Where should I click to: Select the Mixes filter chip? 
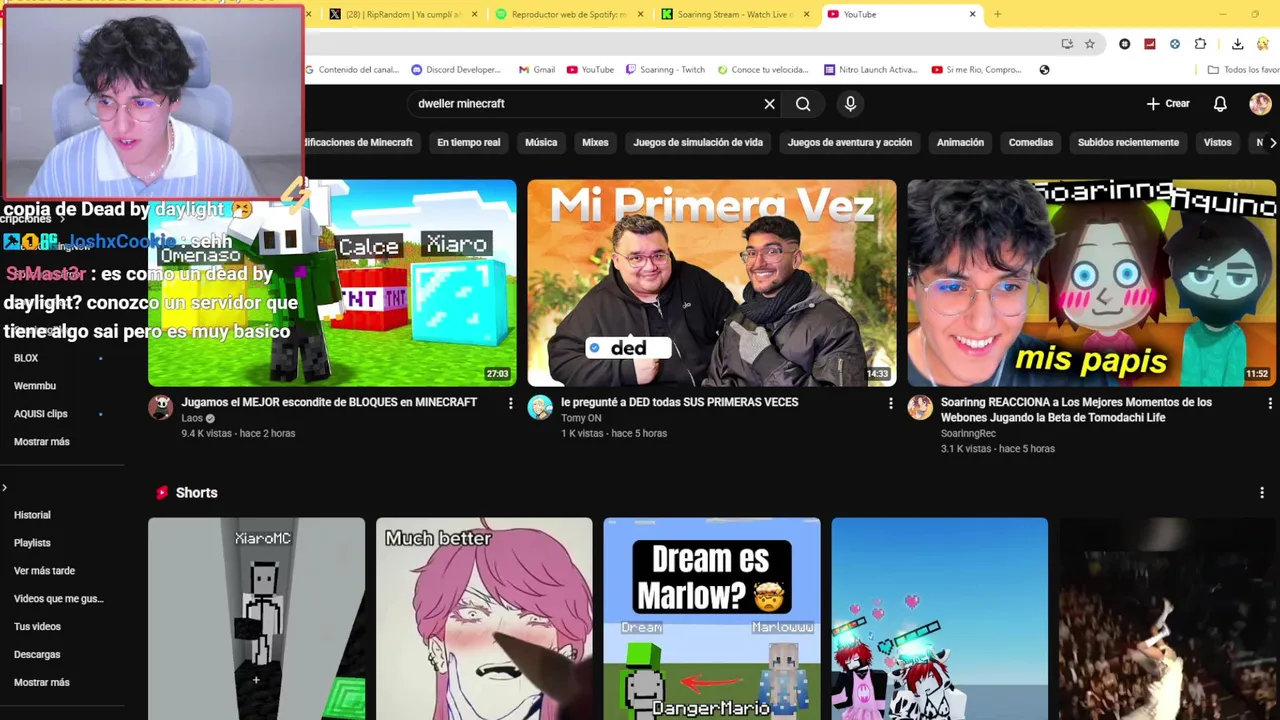point(595,143)
